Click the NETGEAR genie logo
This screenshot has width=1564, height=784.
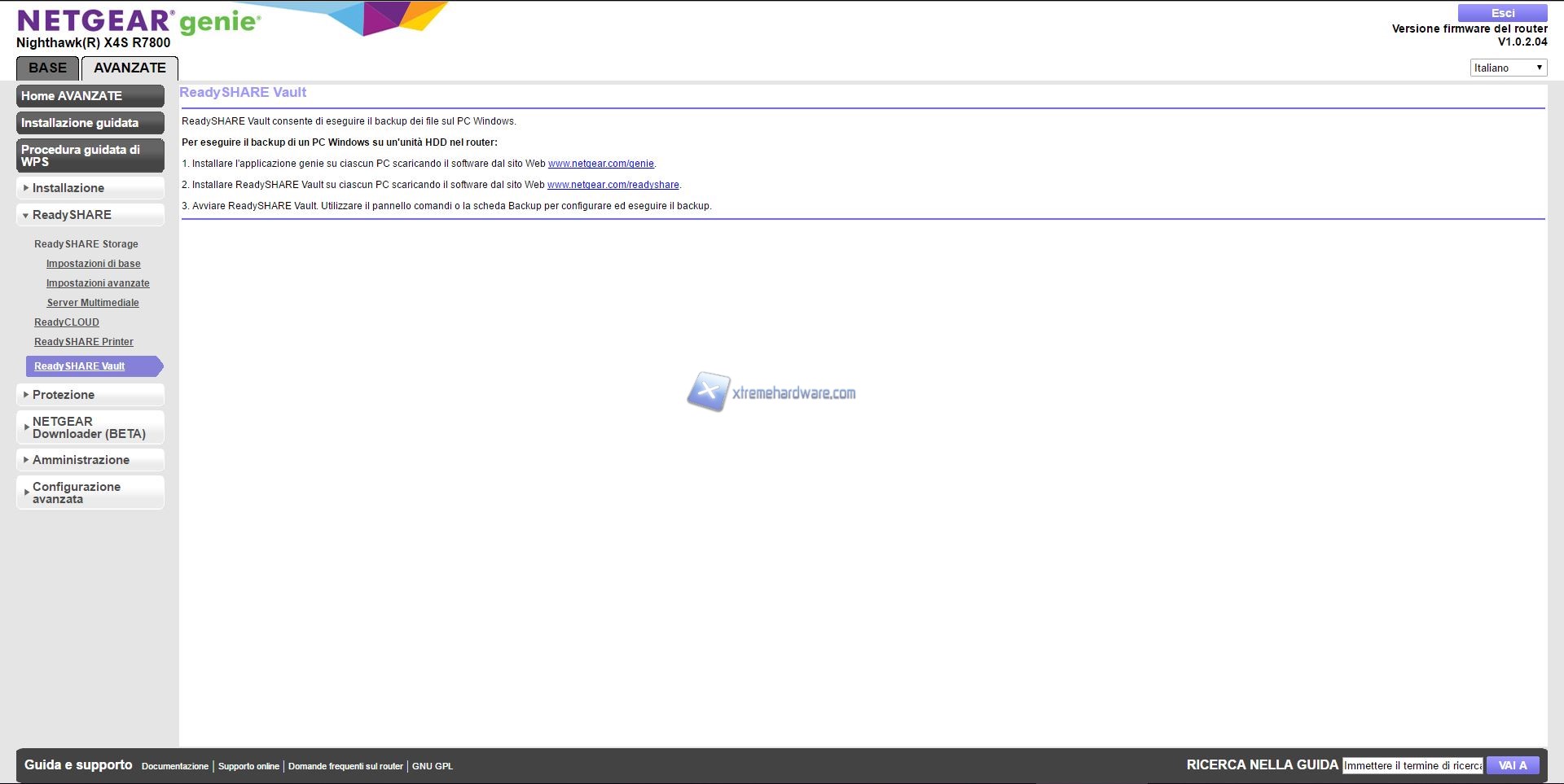tap(138, 20)
